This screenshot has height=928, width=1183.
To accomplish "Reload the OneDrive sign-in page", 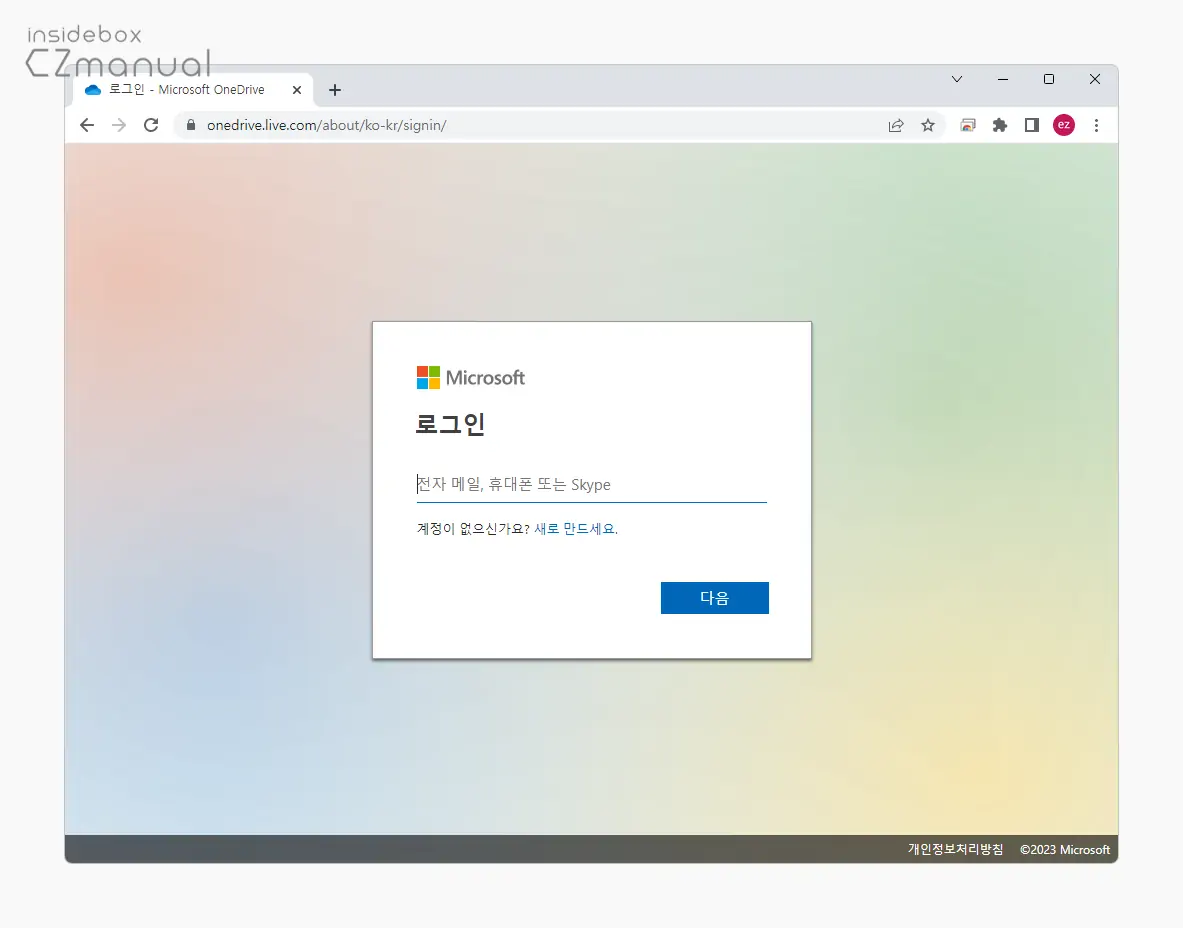I will (x=151, y=125).
